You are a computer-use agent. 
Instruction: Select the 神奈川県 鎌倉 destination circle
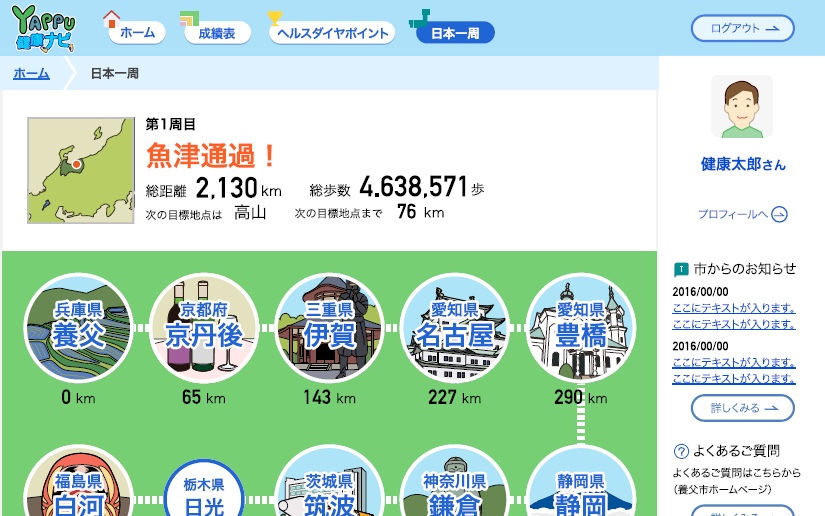455,481
